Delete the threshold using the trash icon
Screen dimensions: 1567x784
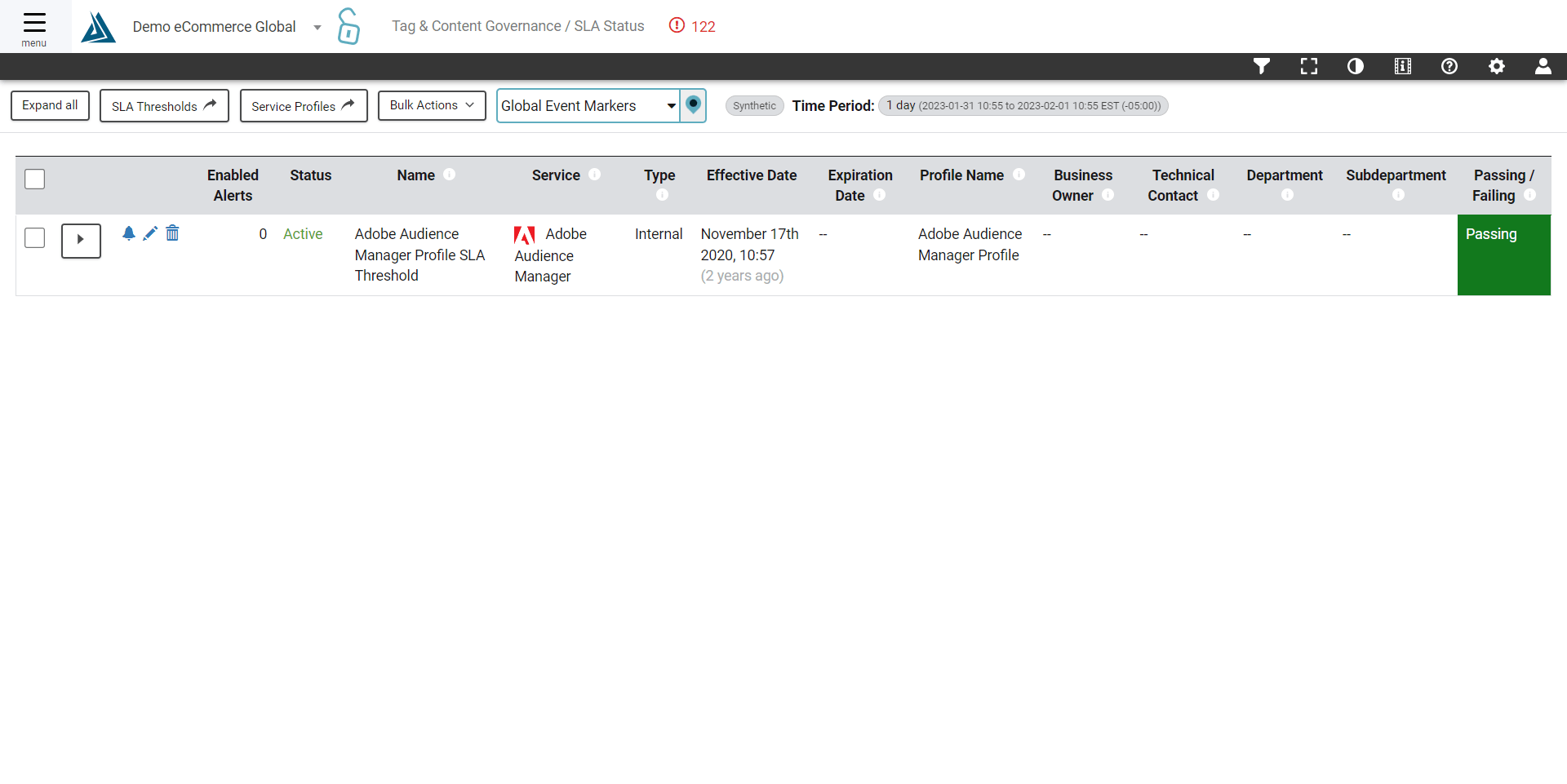click(x=172, y=233)
